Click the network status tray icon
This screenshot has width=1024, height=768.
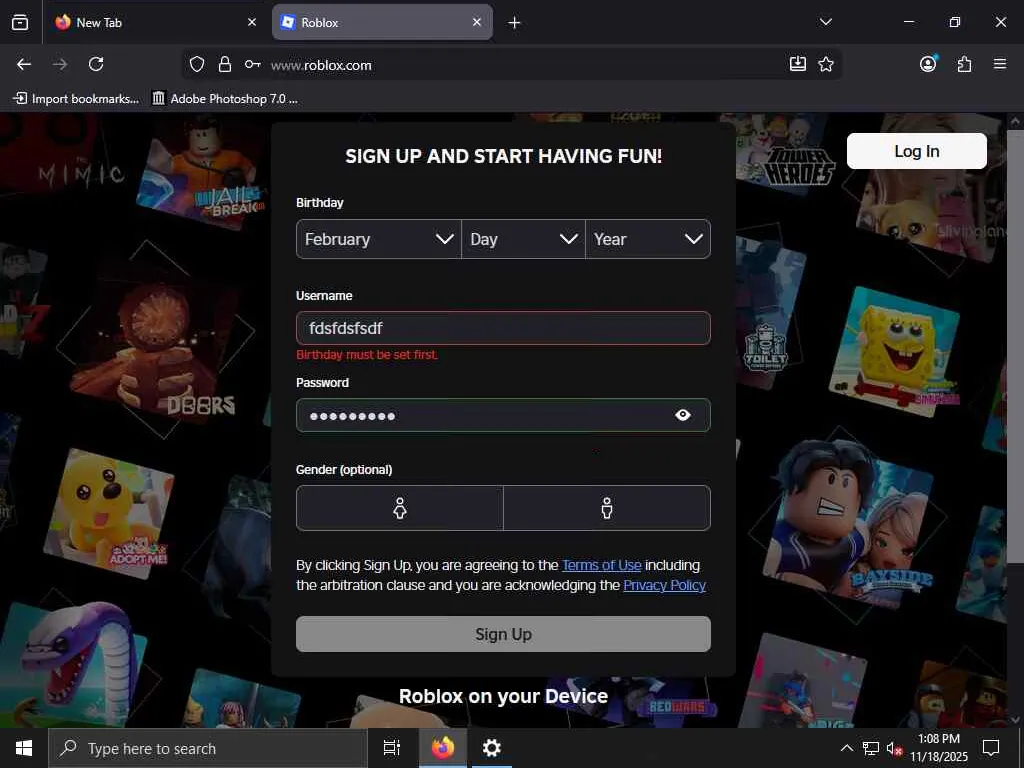pyautogui.click(x=871, y=748)
